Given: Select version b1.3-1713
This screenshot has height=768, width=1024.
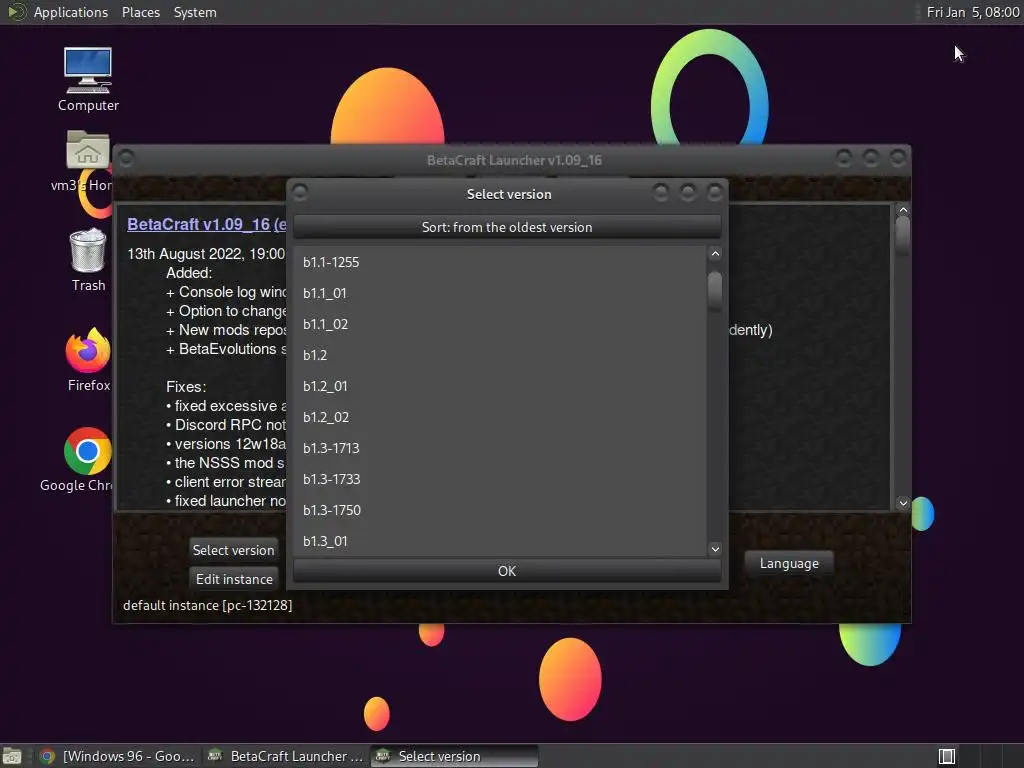Looking at the screenshot, I should 500,448.
